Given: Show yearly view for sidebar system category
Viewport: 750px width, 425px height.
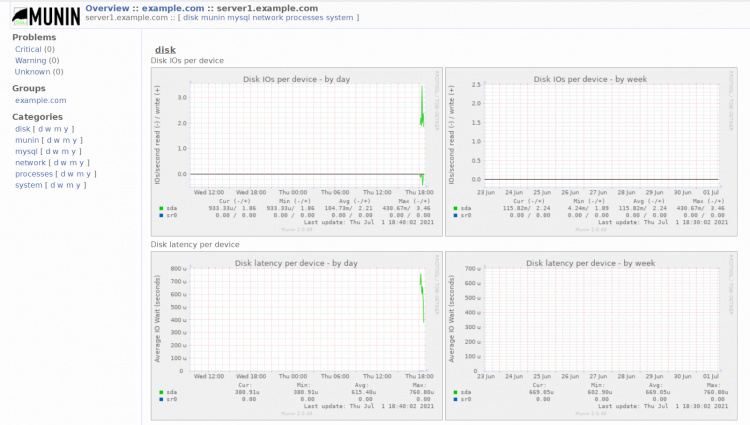Looking at the screenshot, I should point(79,185).
